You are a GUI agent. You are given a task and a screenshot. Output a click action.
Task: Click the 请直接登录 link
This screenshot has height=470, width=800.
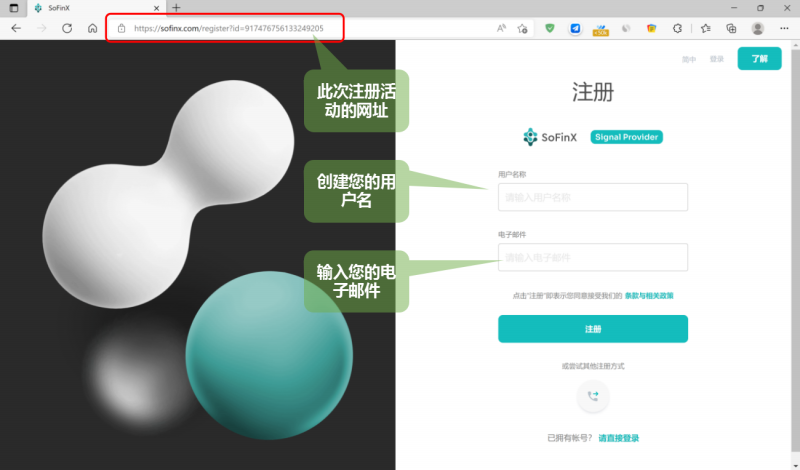tap(618, 438)
